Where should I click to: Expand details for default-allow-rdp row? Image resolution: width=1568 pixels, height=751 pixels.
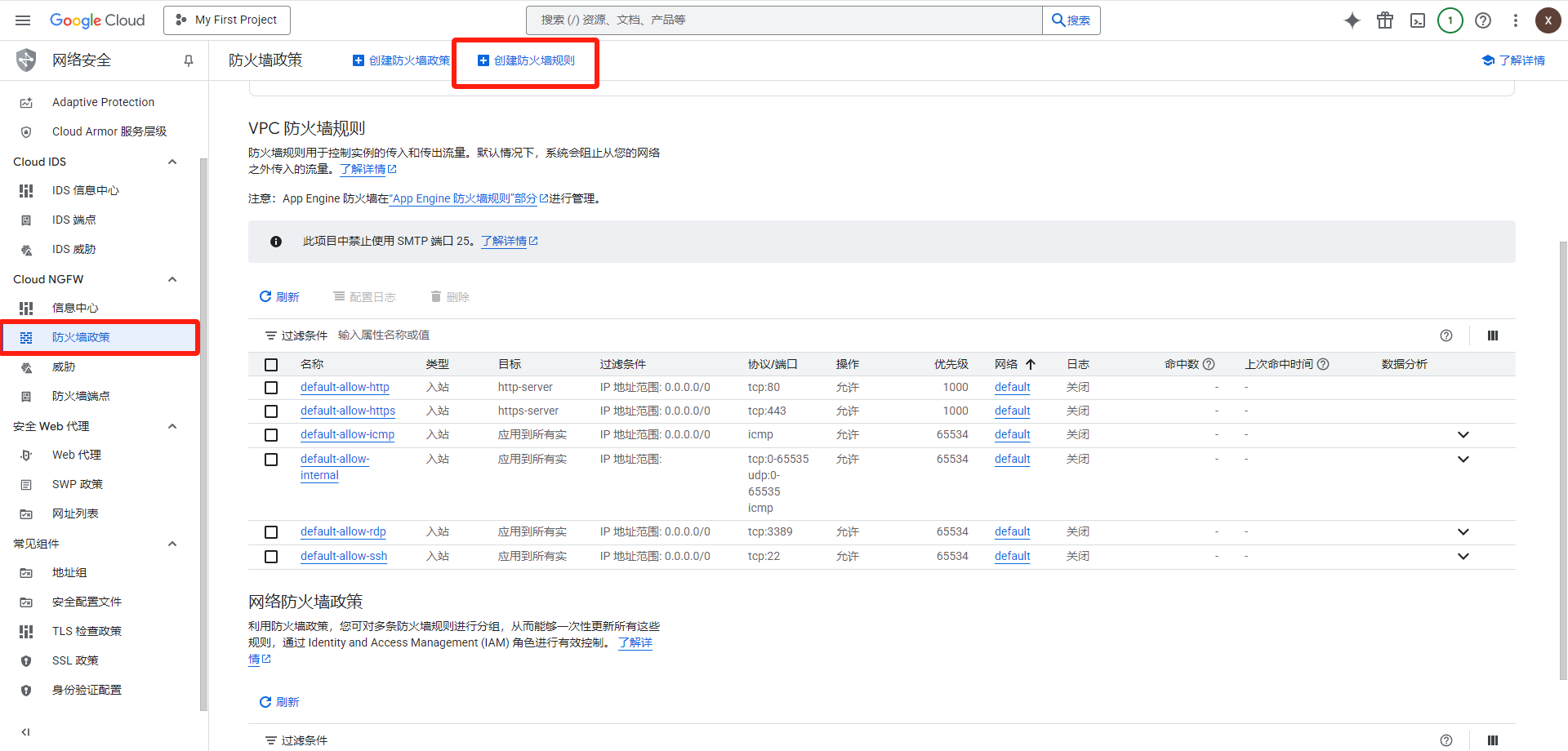1463,532
